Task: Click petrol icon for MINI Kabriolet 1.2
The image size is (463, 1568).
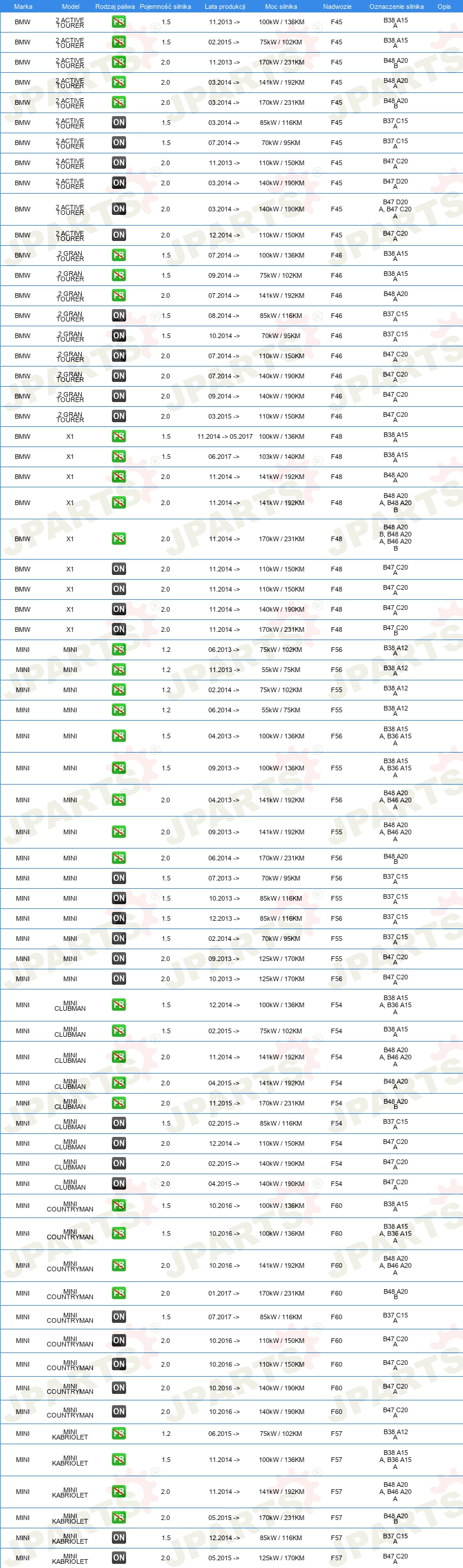Action: (x=118, y=1434)
